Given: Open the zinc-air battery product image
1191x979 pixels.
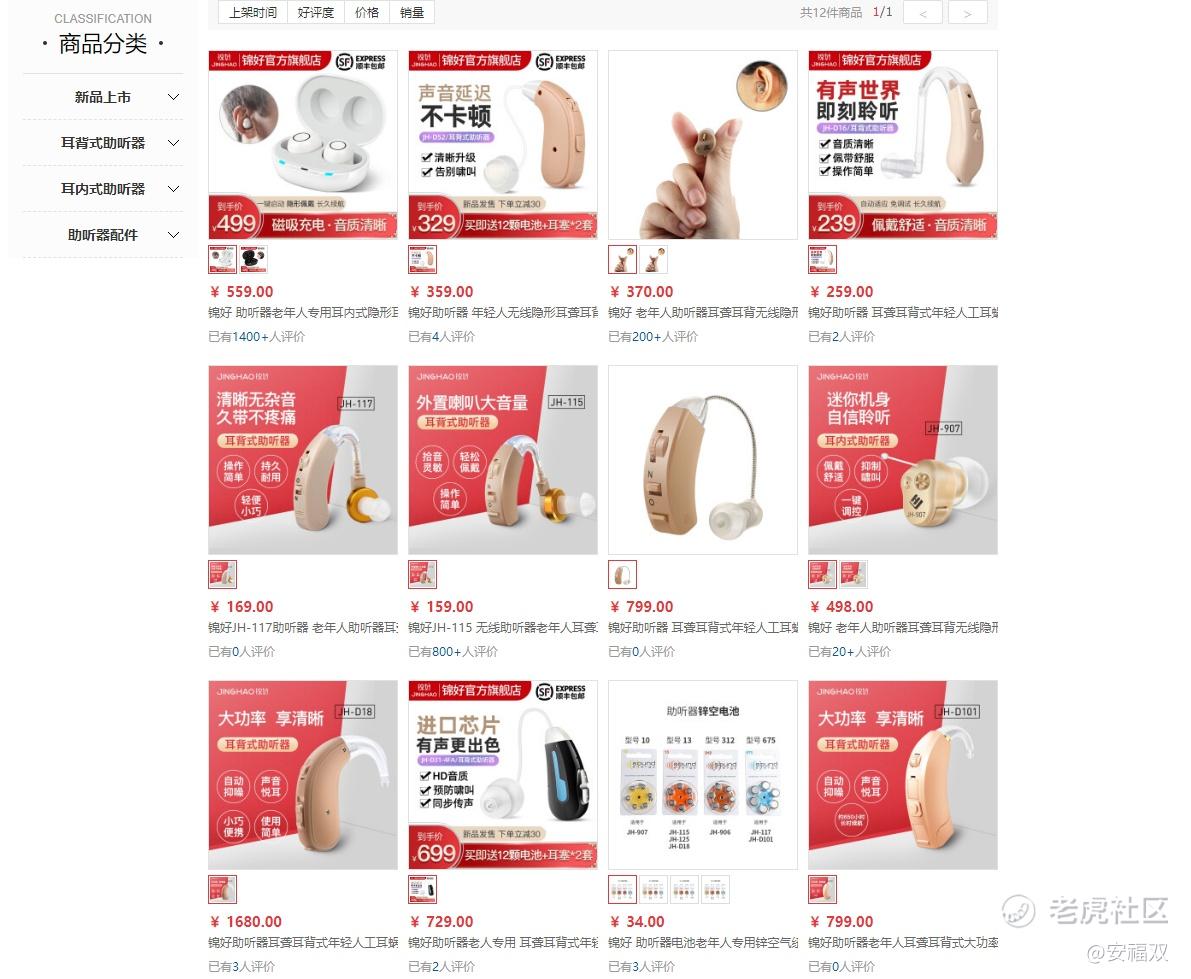Looking at the screenshot, I should 703,775.
